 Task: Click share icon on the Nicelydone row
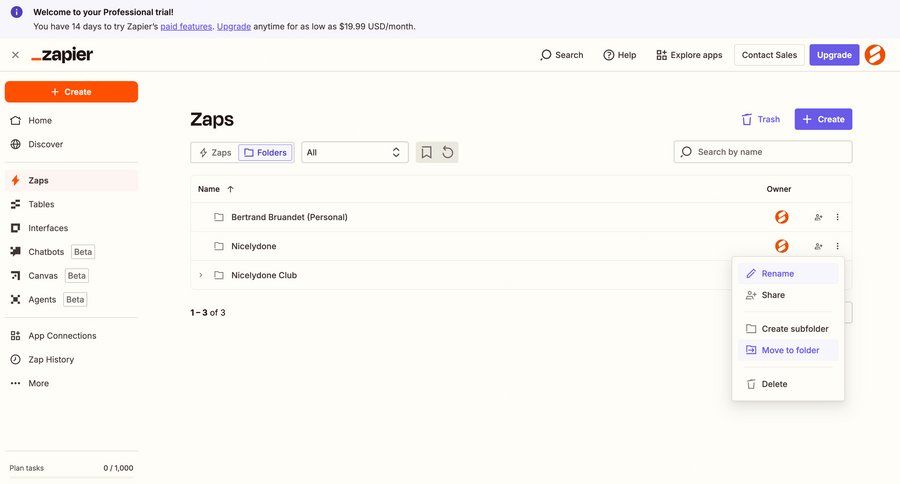(818, 246)
